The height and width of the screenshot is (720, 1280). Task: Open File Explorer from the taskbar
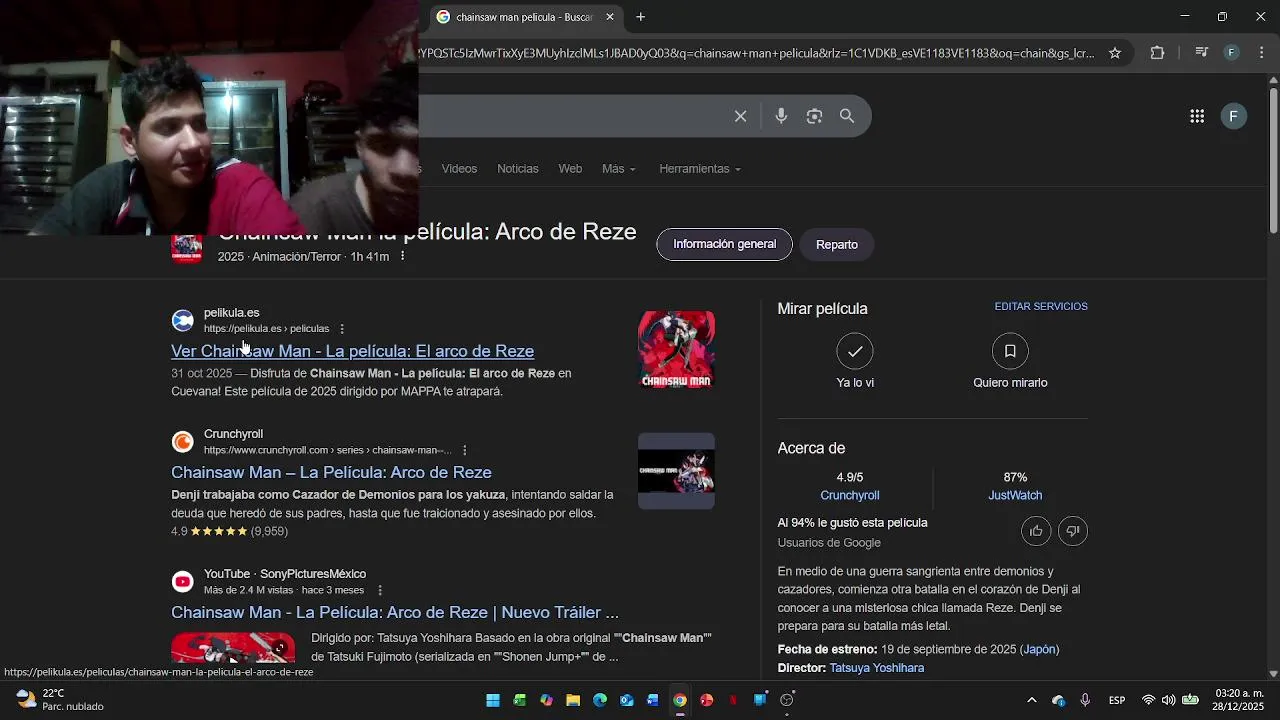click(573, 700)
